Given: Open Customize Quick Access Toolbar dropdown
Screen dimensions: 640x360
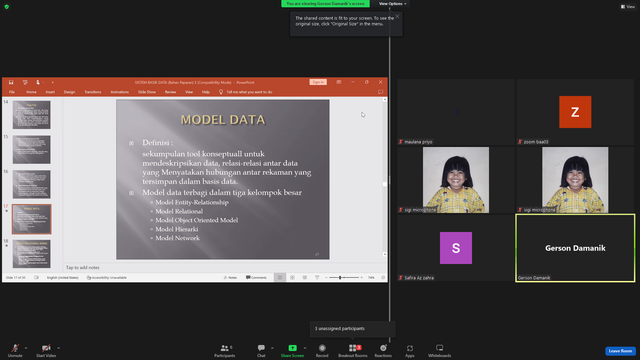Looking at the screenshot, I should [52, 82].
